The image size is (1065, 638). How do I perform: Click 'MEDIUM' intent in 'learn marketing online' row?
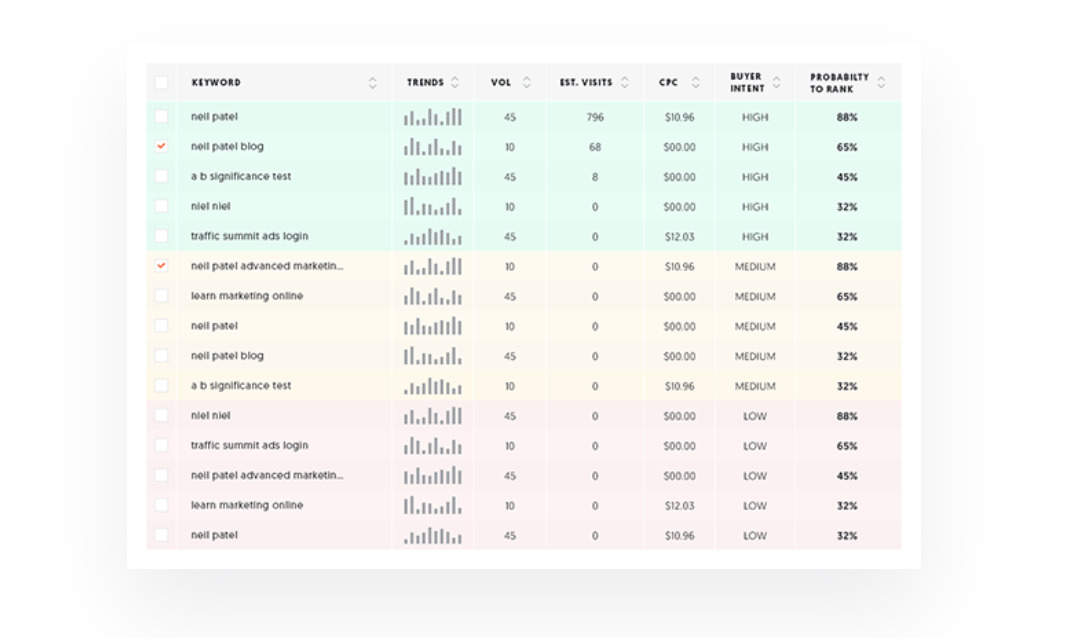pos(755,297)
